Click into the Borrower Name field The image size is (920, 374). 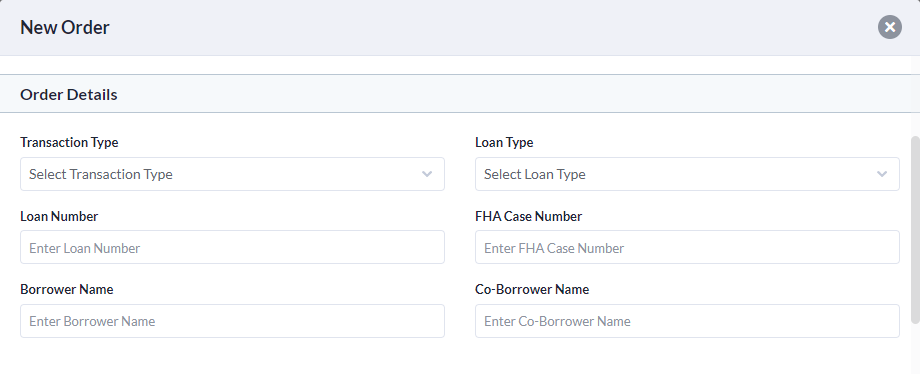coord(232,321)
